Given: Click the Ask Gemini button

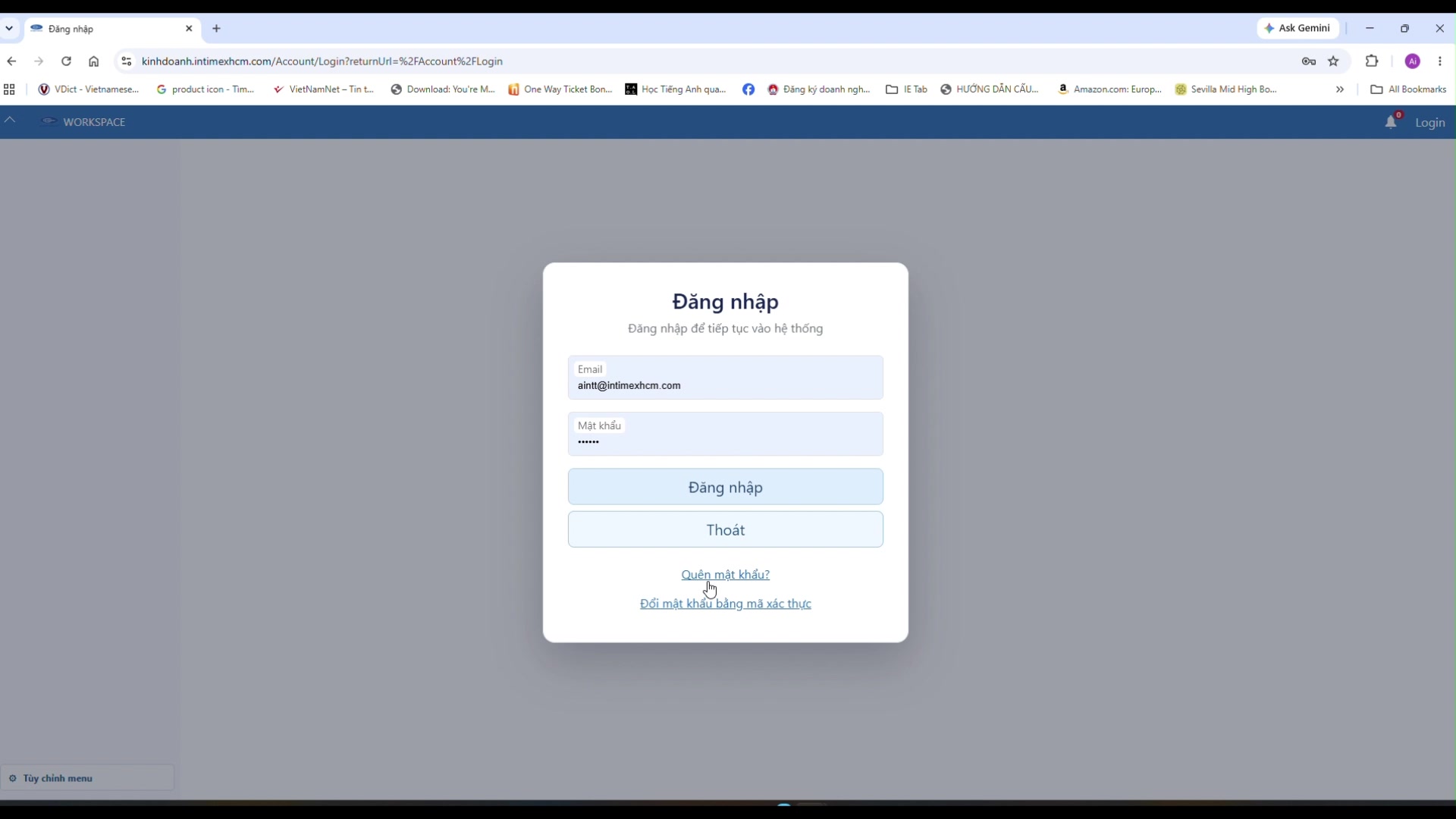Looking at the screenshot, I should click(1298, 28).
